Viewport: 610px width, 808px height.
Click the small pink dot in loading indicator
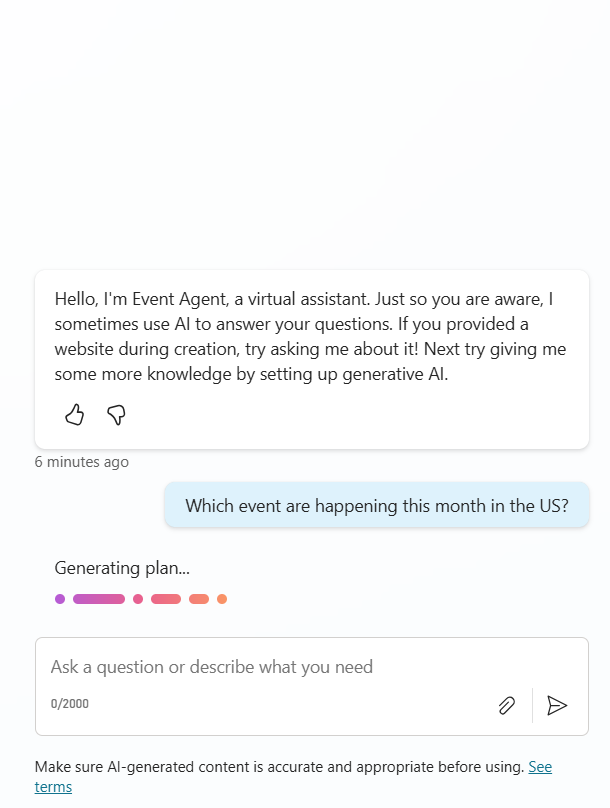click(x=138, y=599)
